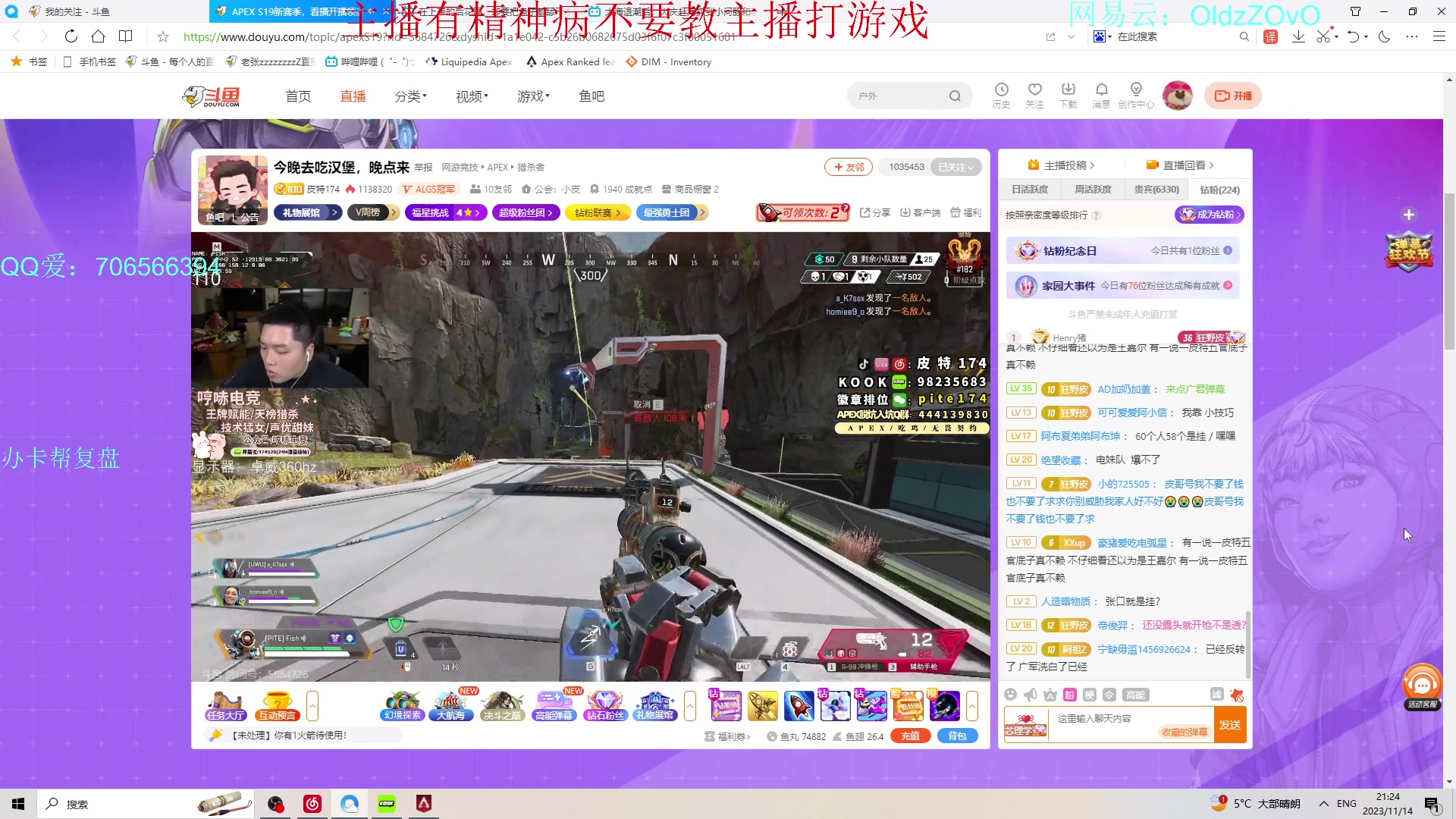Click 成为钻粉 button
The height and width of the screenshot is (819, 1456).
click(x=1210, y=215)
